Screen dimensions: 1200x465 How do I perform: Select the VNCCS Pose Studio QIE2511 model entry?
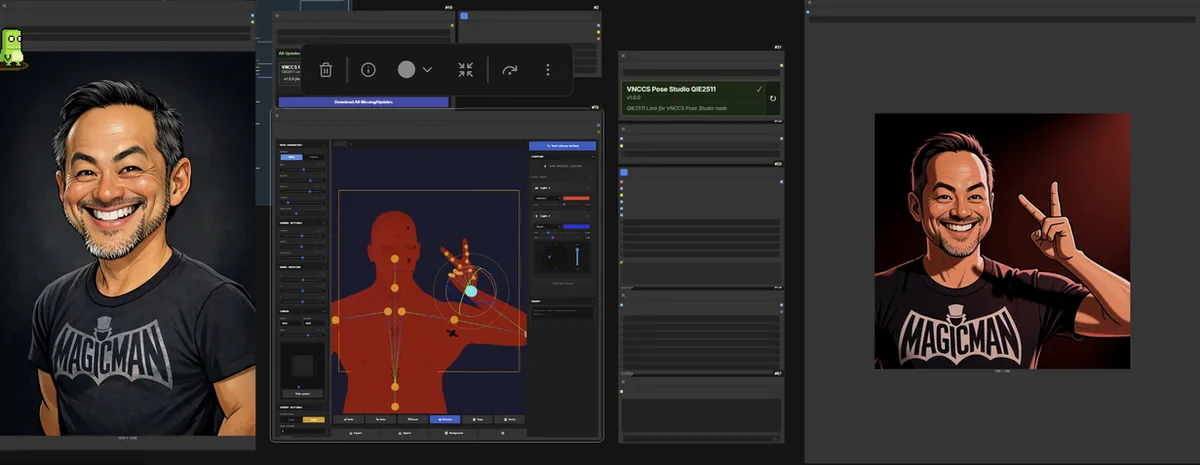pyautogui.click(x=691, y=99)
